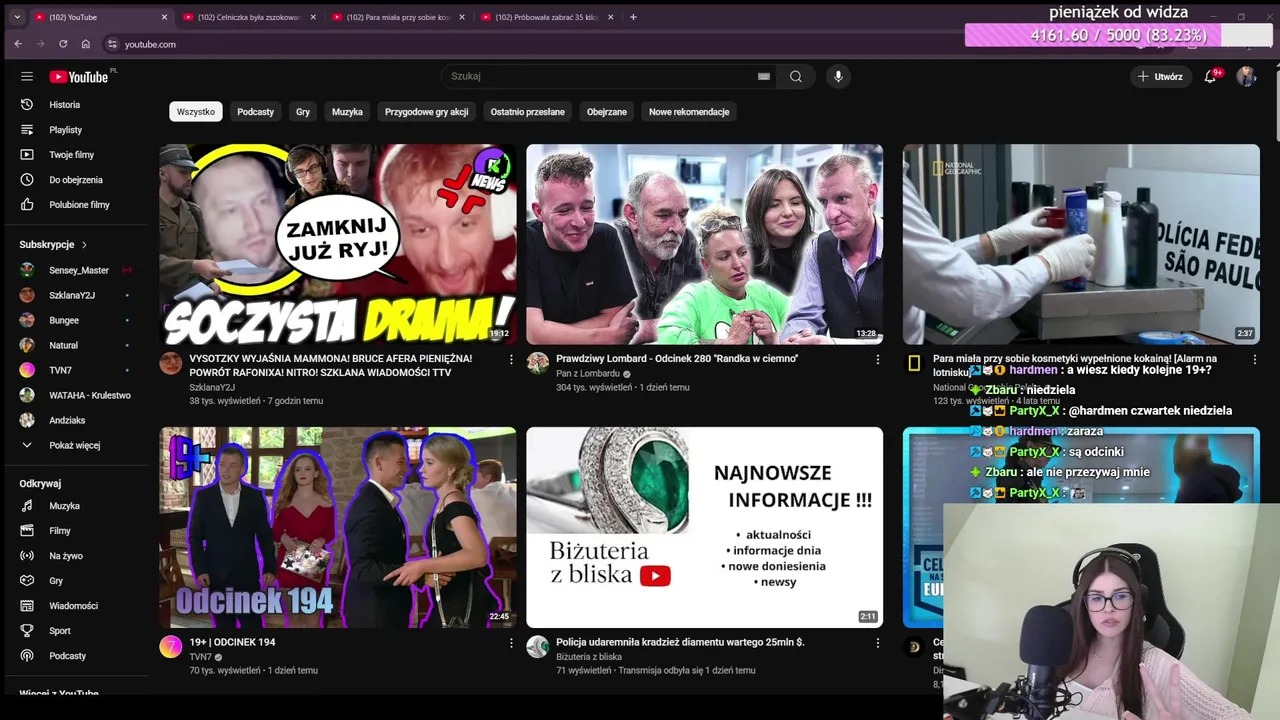Screen dimensions: 1280x720
Task: Open Podcasty under Odkrywaj
Action: click(66, 656)
